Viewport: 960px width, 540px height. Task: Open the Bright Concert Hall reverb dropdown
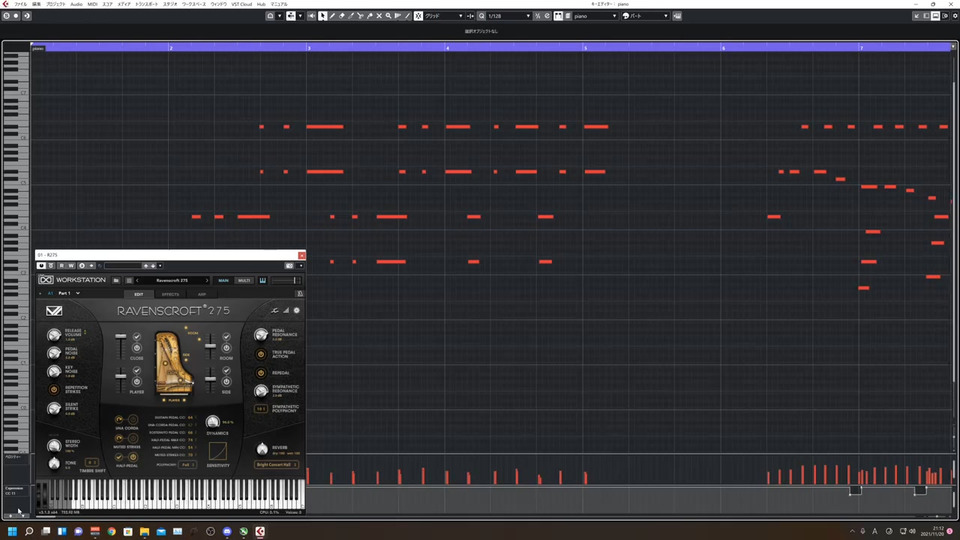click(276, 465)
